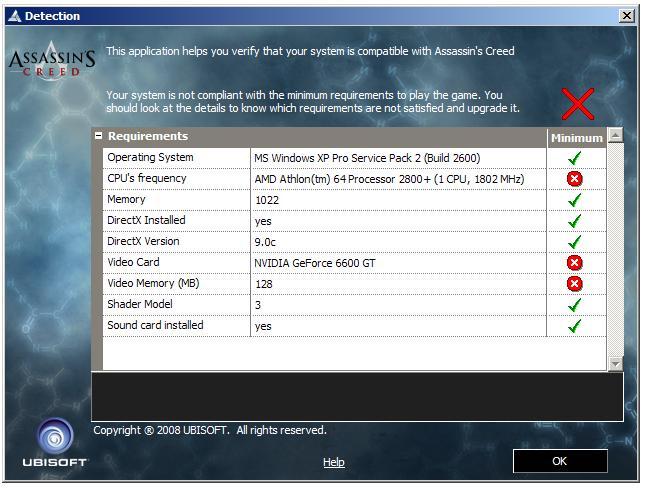The width and height of the screenshot is (645, 489).
Task: Click the CPU's frequency red error icon
Action: (575, 179)
